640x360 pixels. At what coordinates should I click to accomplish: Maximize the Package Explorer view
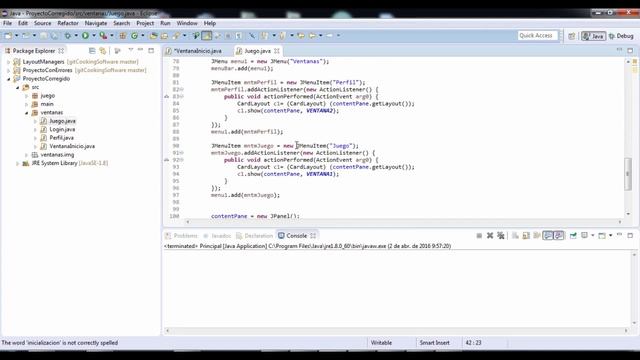[x=151, y=50]
